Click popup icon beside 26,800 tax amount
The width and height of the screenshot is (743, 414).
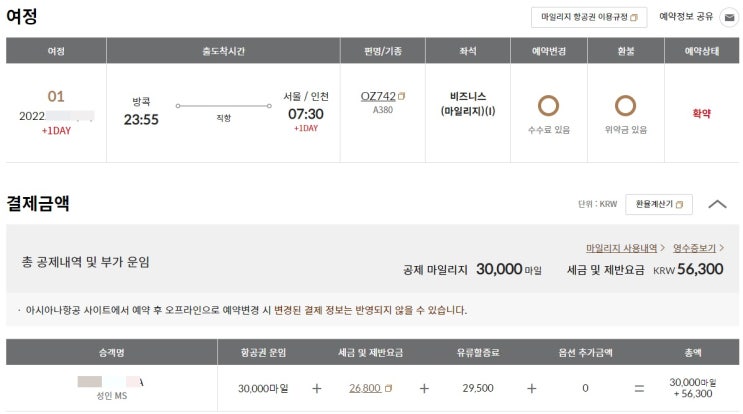[x=389, y=389]
